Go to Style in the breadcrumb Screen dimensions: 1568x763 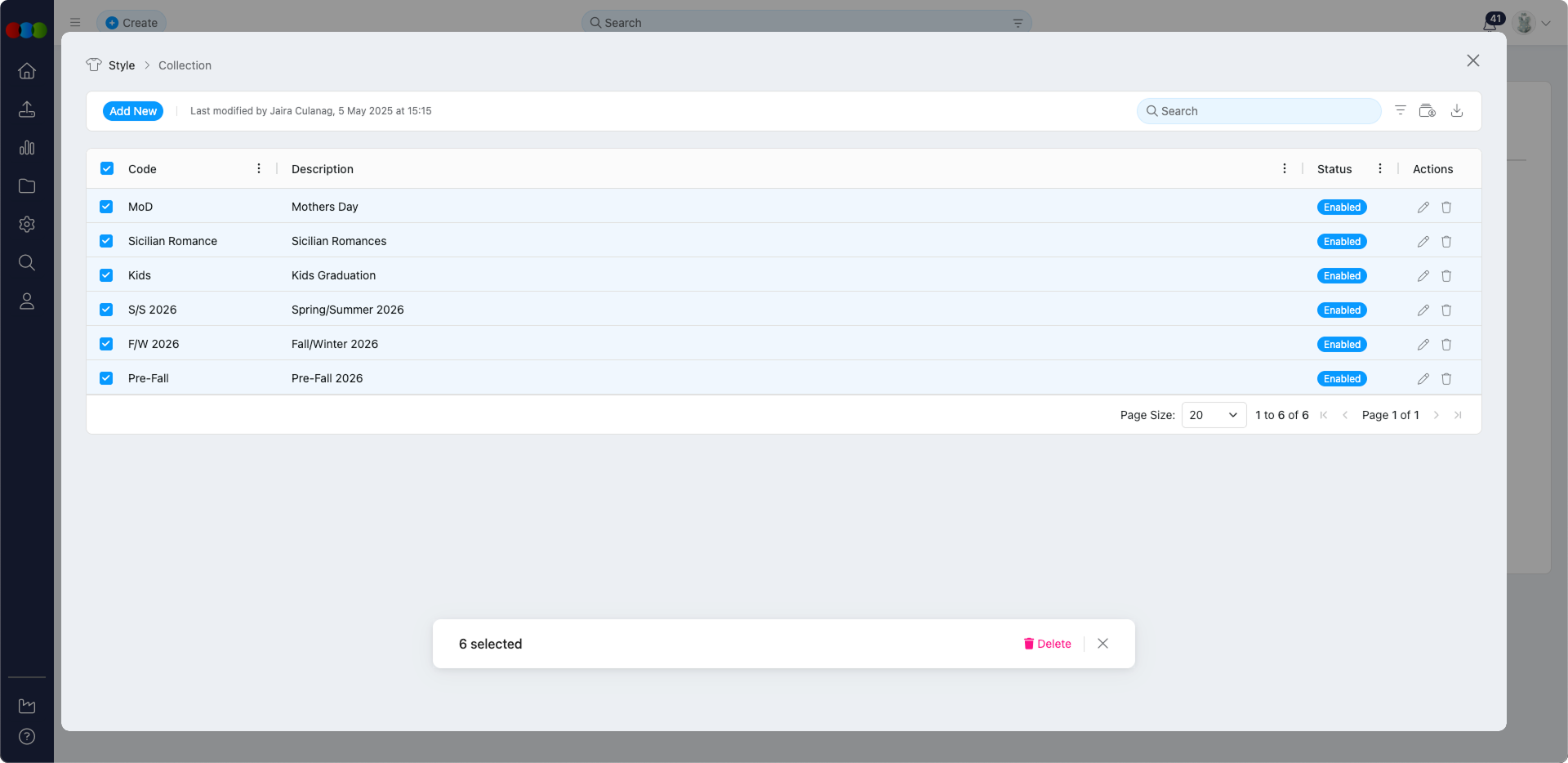(x=122, y=65)
